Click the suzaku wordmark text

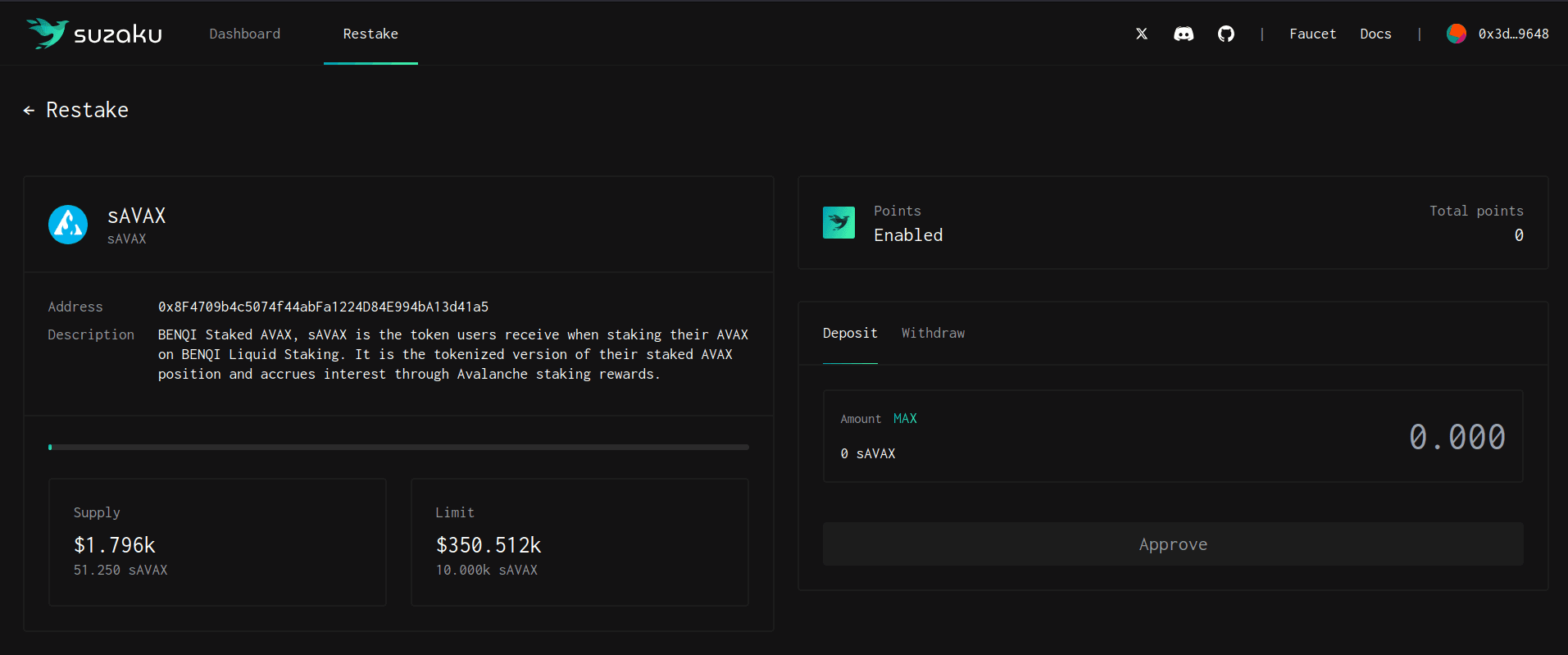pyautogui.click(x=118, y=34)
